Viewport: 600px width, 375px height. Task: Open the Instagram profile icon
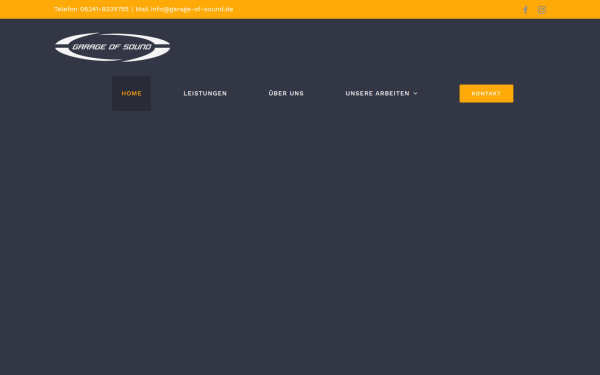tap(542, 10)
